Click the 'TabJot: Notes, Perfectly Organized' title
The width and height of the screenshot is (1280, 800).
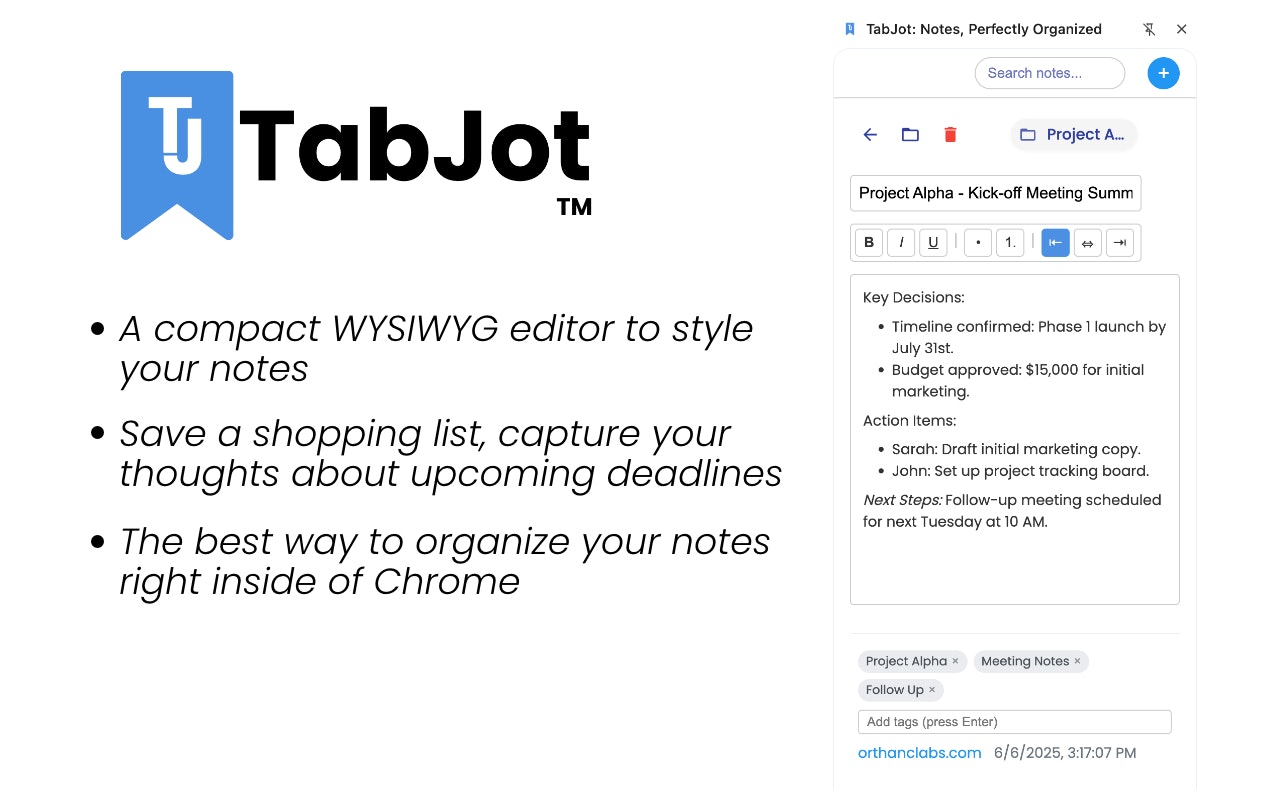click(x=984, y=29)
